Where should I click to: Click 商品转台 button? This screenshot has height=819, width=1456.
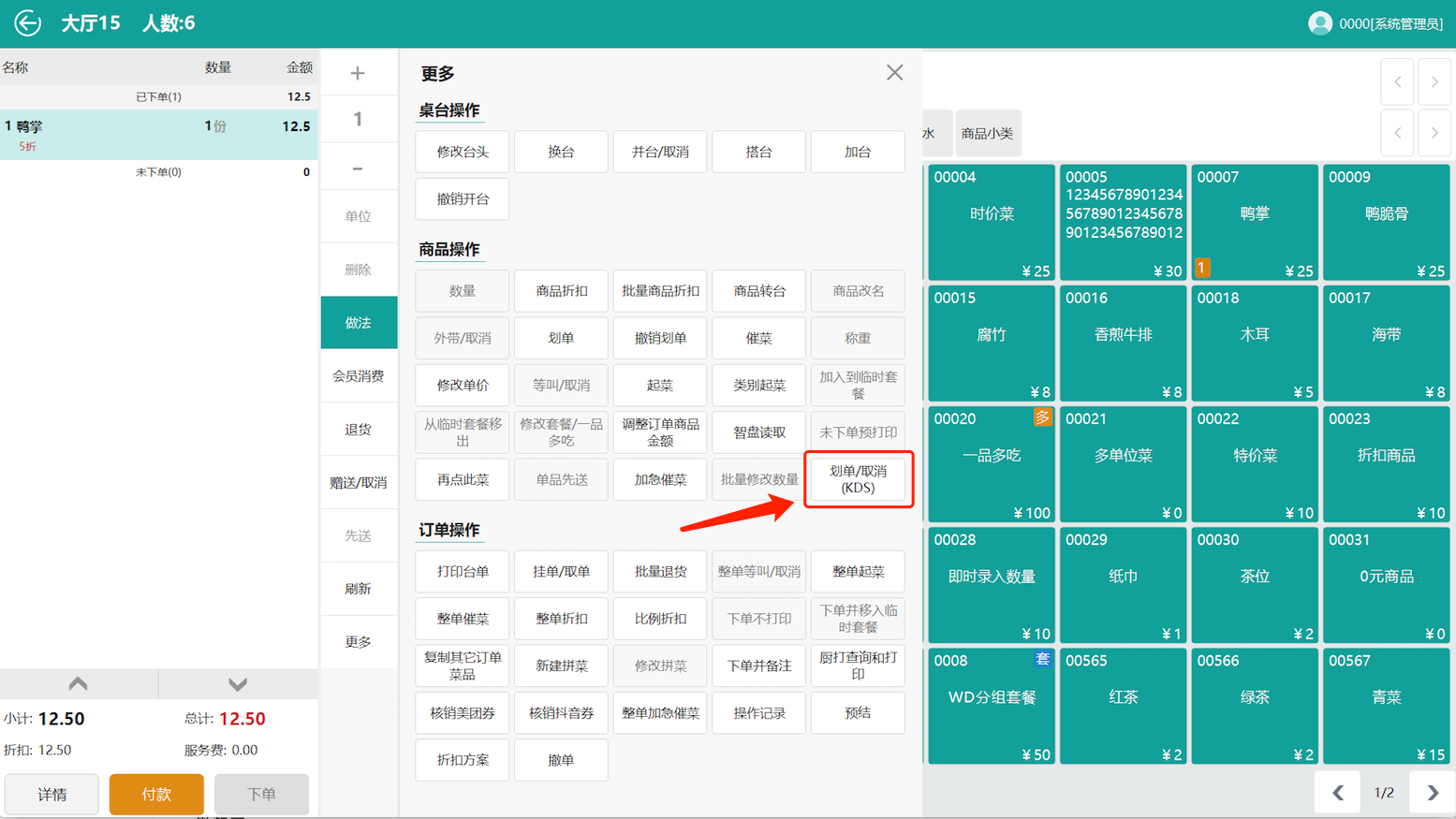[758, 291]
